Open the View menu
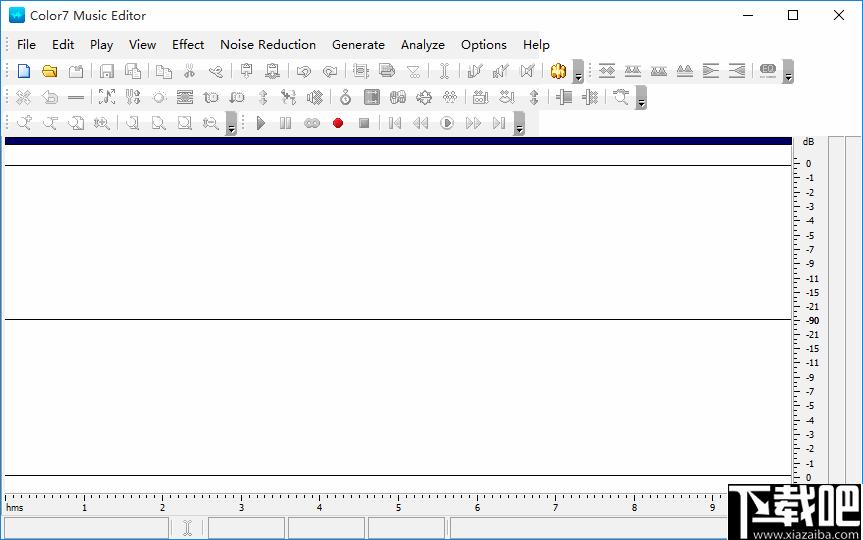 click(142, 45)
